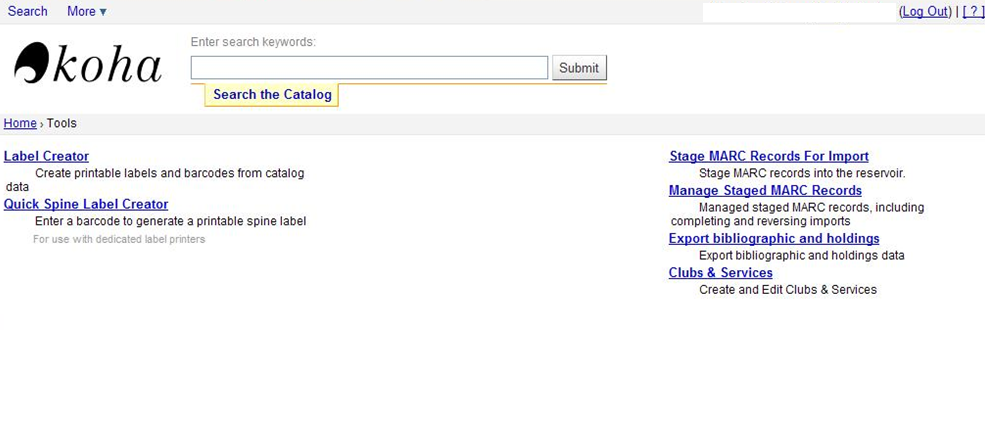
Task: Open Clubs & Services tool
Action: pyautogui.click(x=721, y=273)
